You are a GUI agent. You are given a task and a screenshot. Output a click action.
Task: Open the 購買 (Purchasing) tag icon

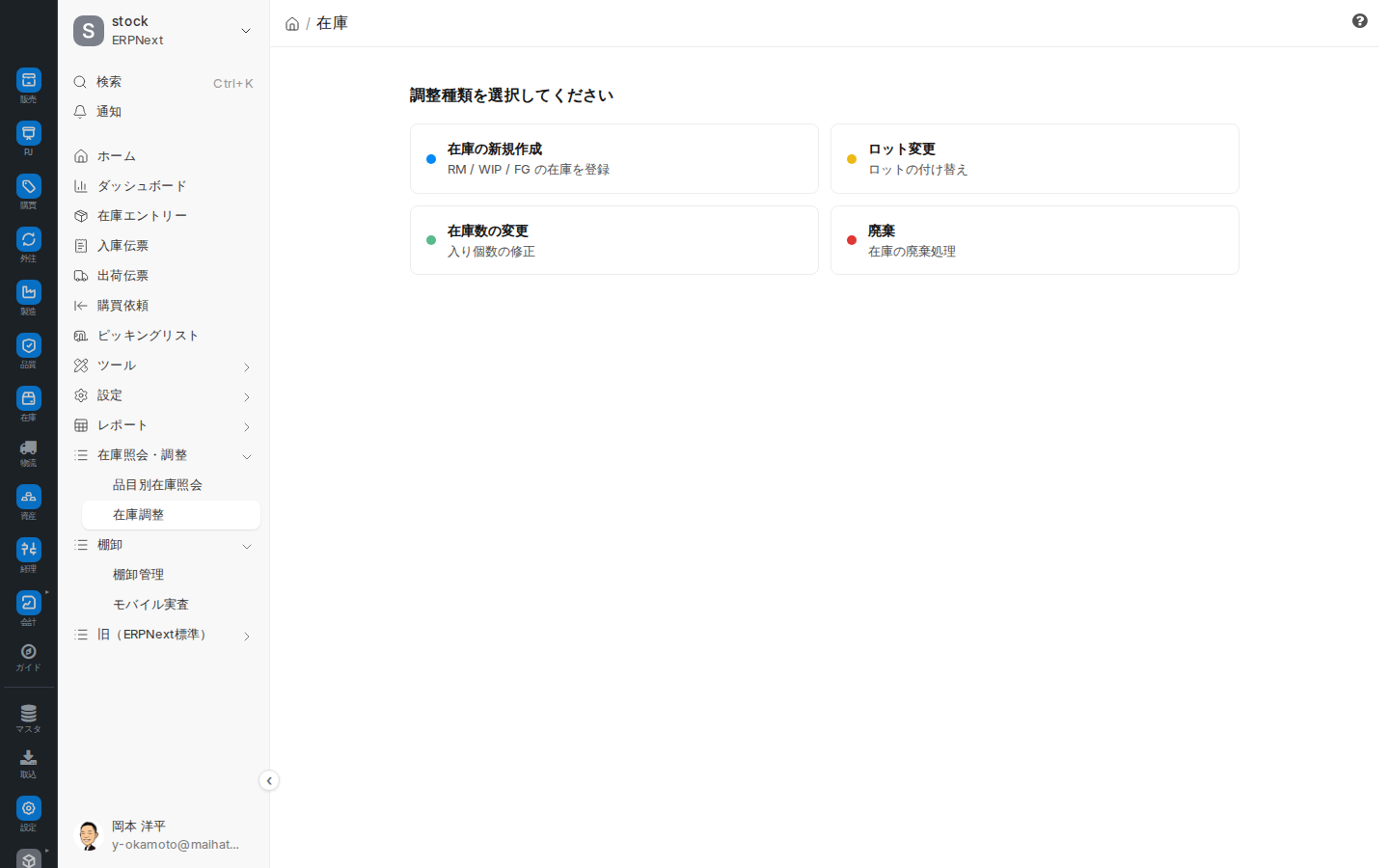(x=29, y=186)
